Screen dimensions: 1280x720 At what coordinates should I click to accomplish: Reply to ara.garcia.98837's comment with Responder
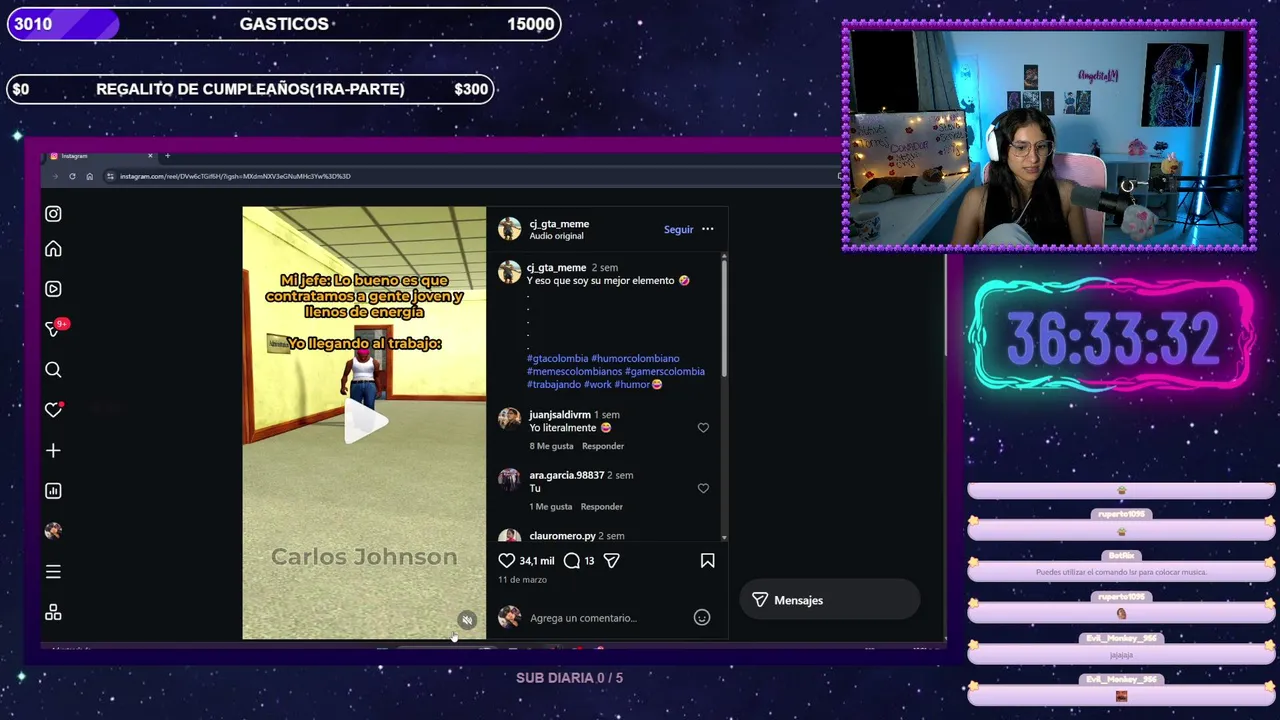(x=602, y=507)
